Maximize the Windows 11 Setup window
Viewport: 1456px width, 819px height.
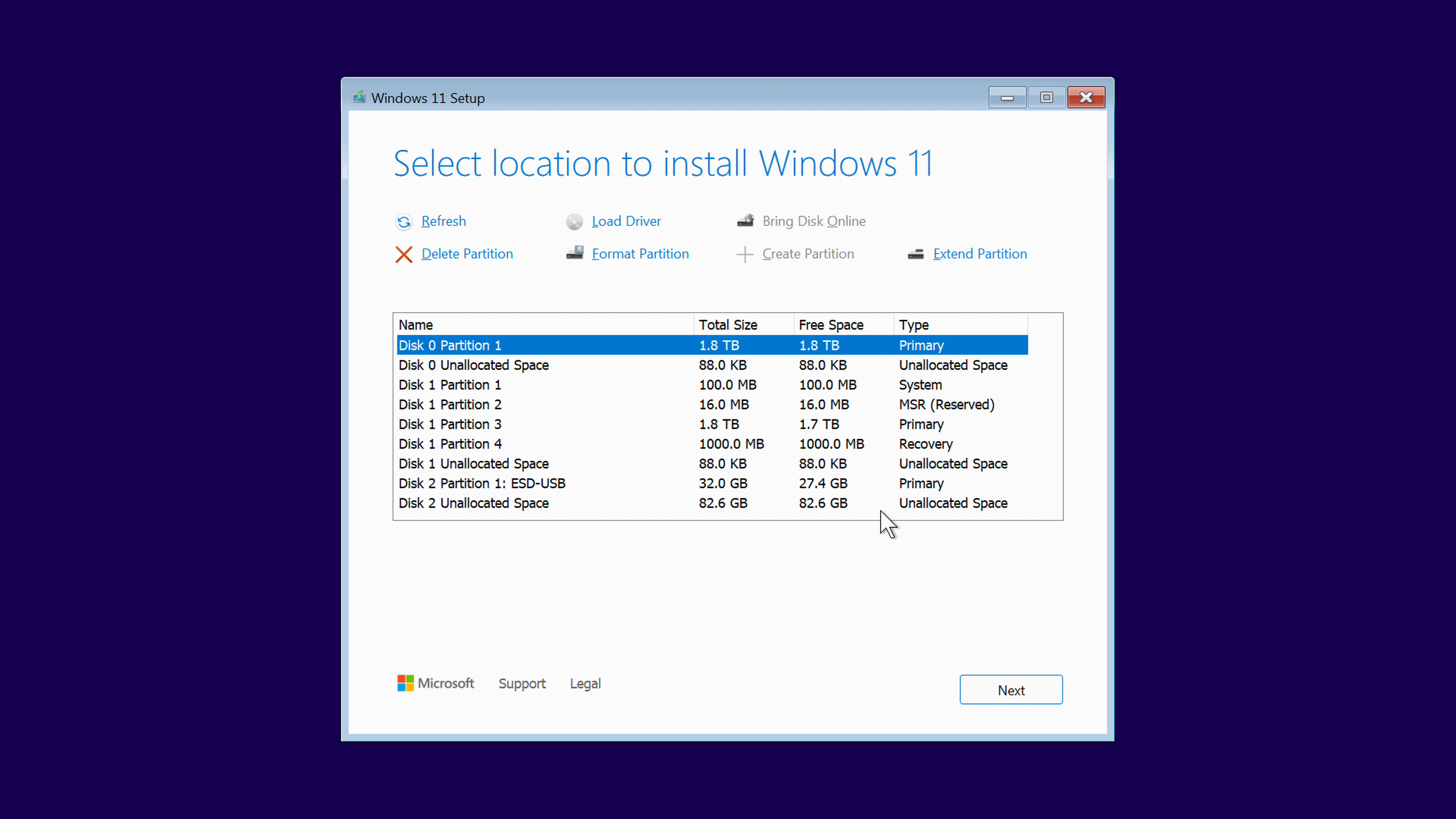tap(1046, 97)
